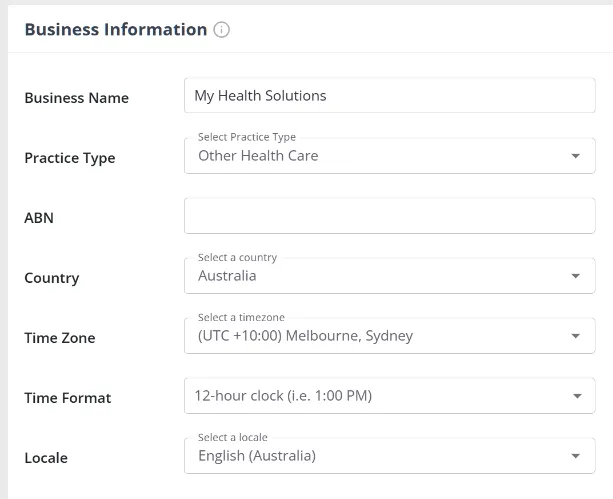Click the Country label

point(52,278)
